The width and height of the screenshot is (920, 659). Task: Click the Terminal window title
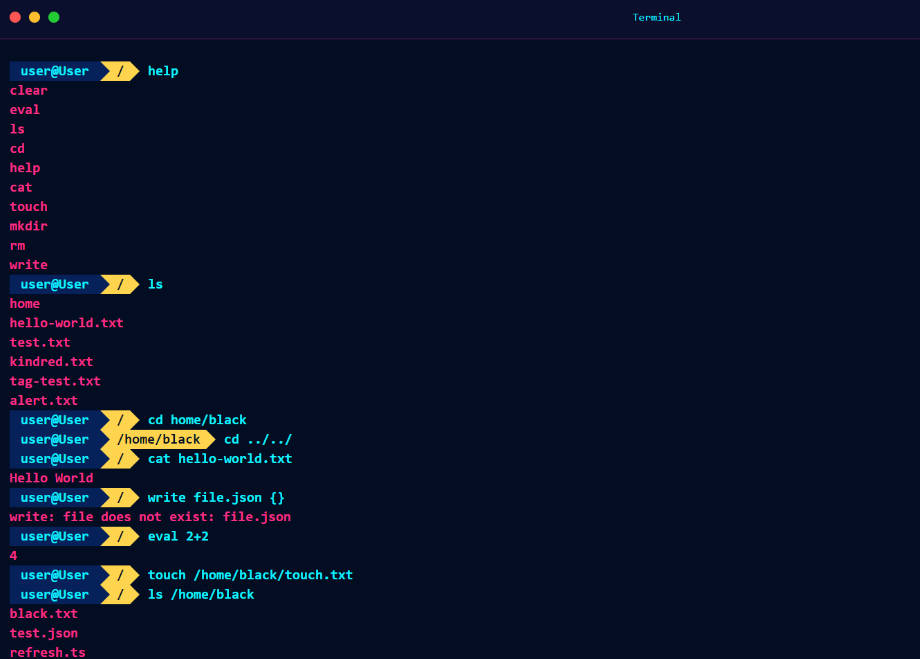[x=656, y=17]
